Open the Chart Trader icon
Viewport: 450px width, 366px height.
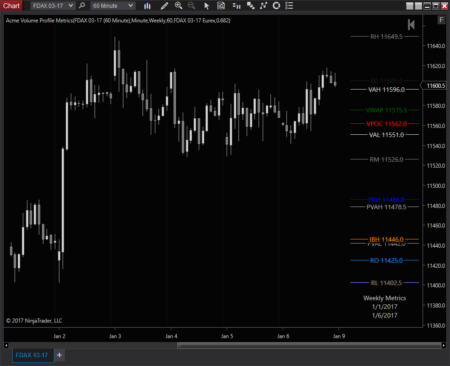pyautogui.click(x=237, y=6)
